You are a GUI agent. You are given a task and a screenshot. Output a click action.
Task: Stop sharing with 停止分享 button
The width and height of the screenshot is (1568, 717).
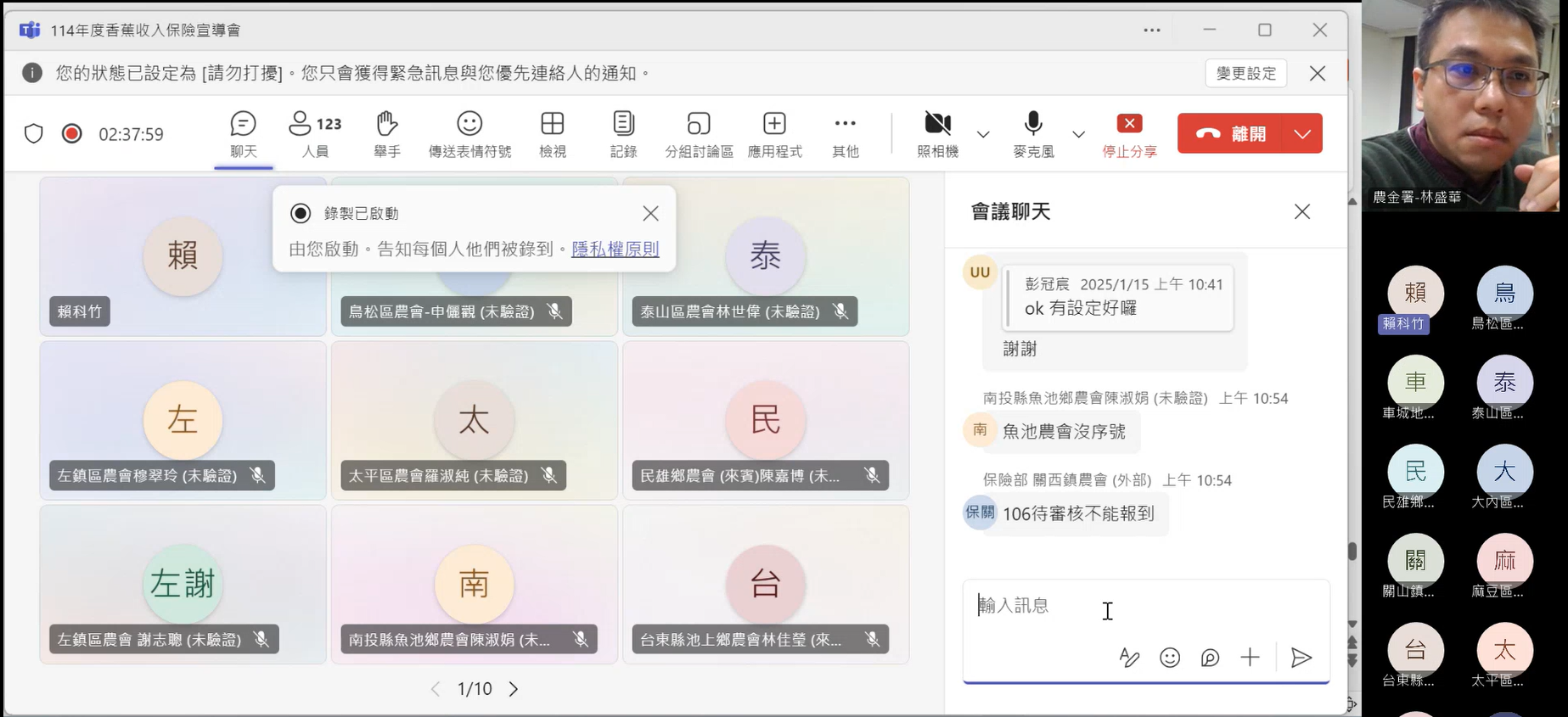click(x=1129, y=134)
